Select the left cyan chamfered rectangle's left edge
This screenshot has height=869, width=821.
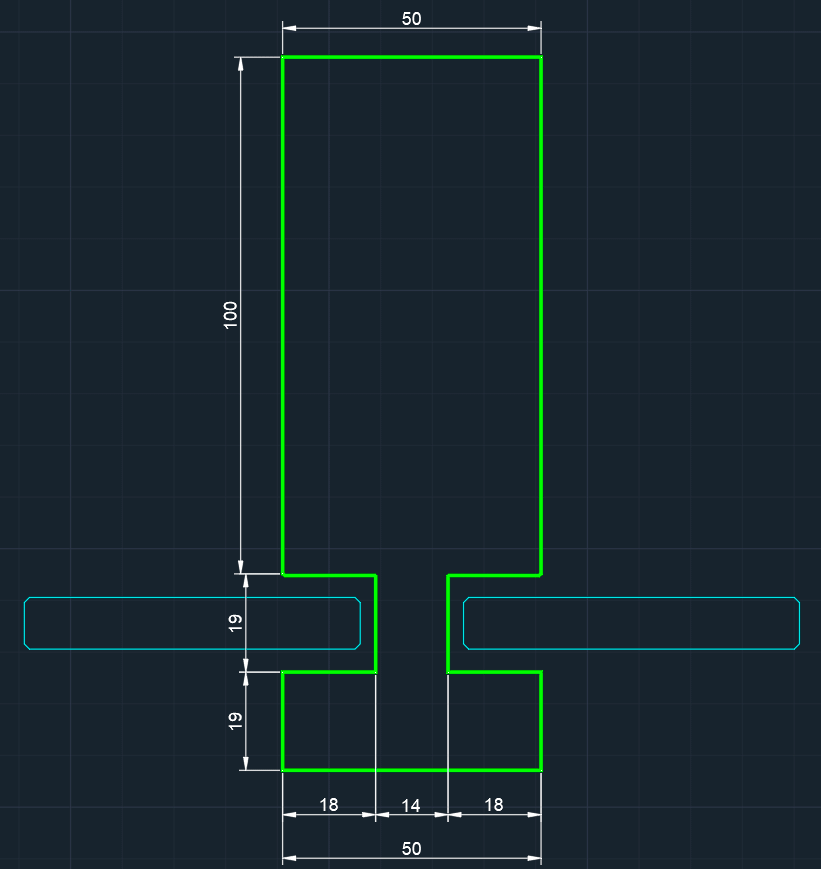click(25, 623)
